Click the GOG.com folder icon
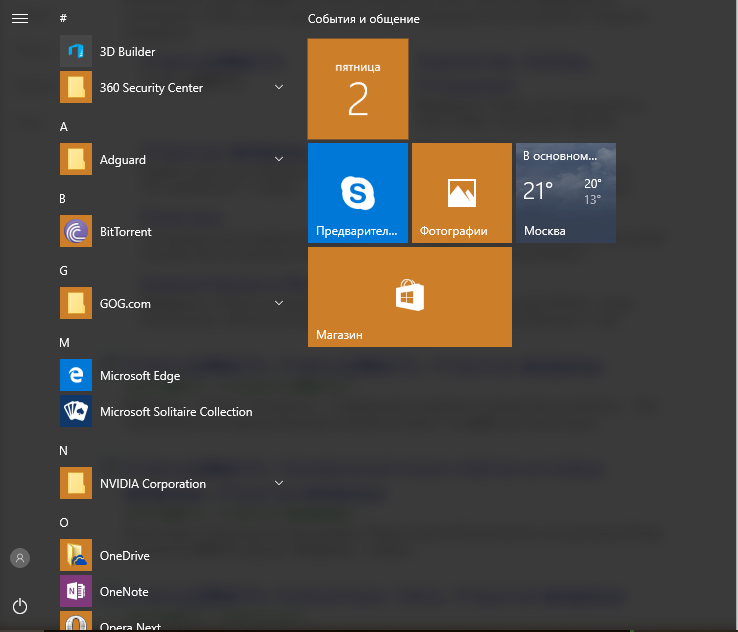 (x=76, y=303)
